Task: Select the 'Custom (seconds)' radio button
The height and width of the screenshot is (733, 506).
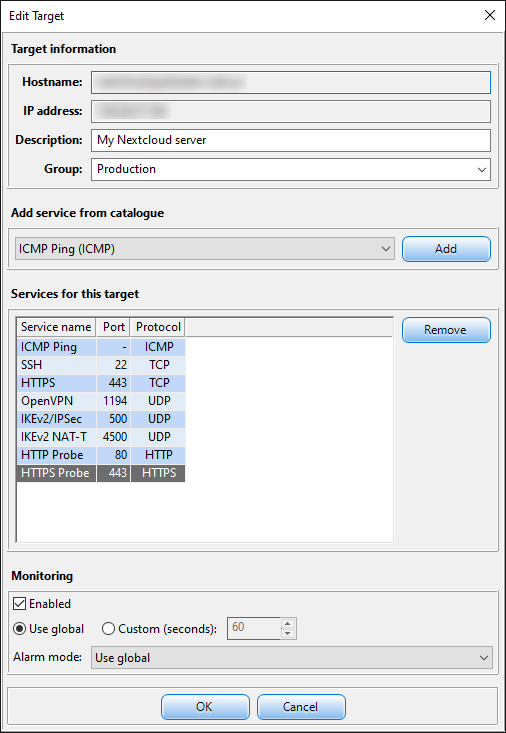Action: tap(108, 629)
